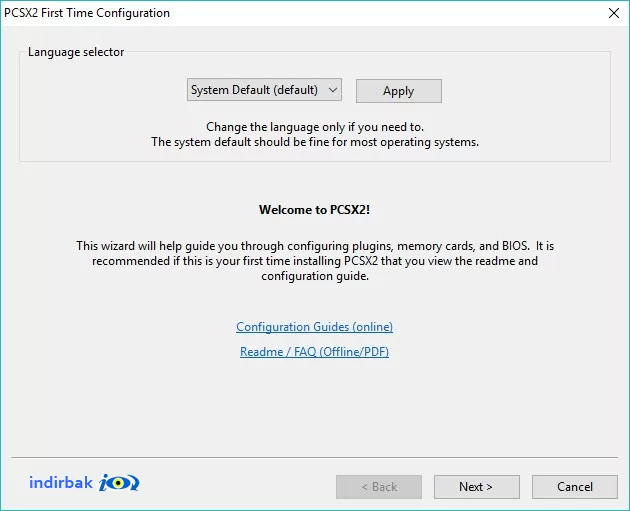630x511 pixels.
Task: Open the System Default language dropdown
Action: (x=264, y=90)
